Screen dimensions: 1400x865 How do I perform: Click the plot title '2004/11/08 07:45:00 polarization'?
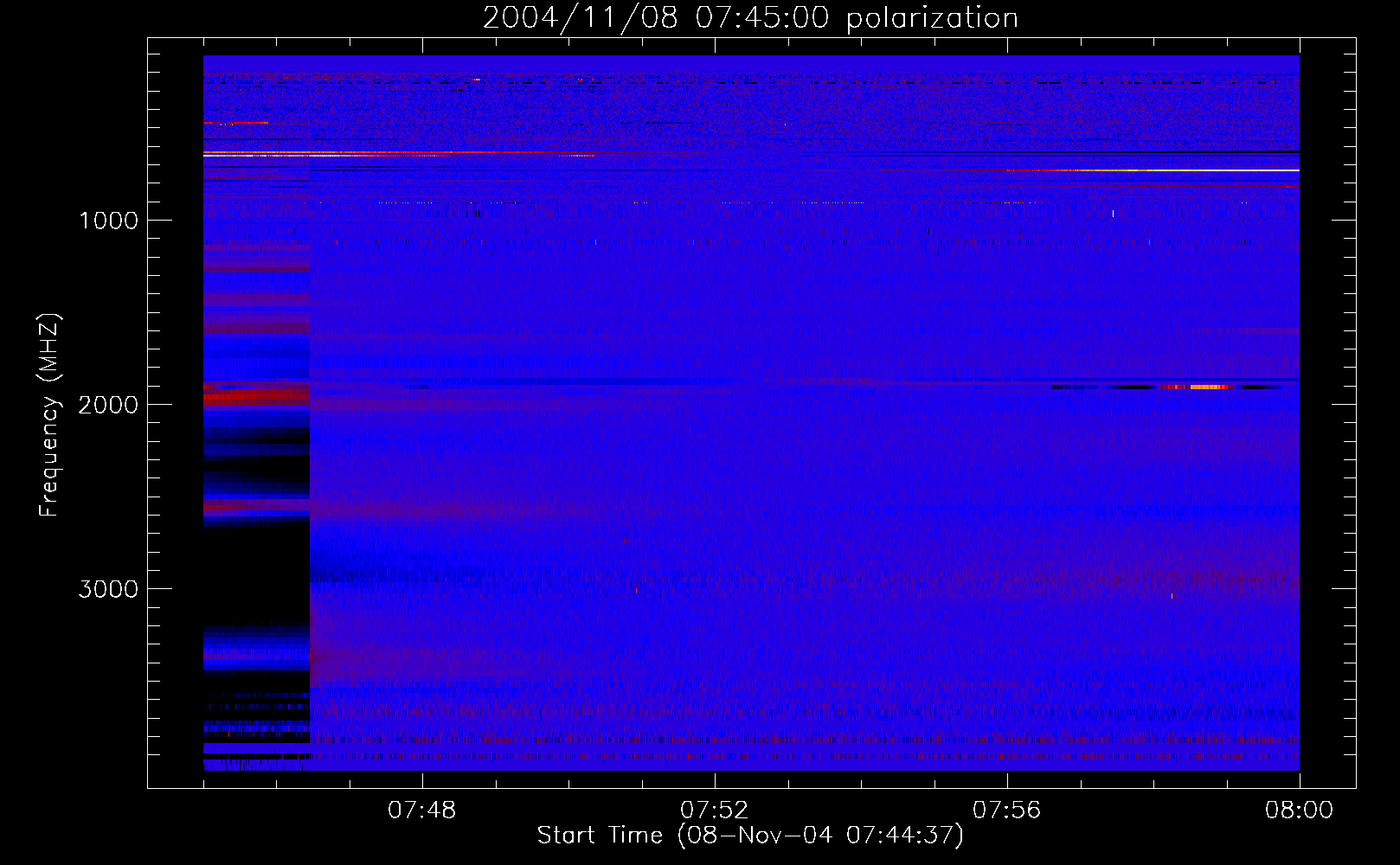coord(750,18)
